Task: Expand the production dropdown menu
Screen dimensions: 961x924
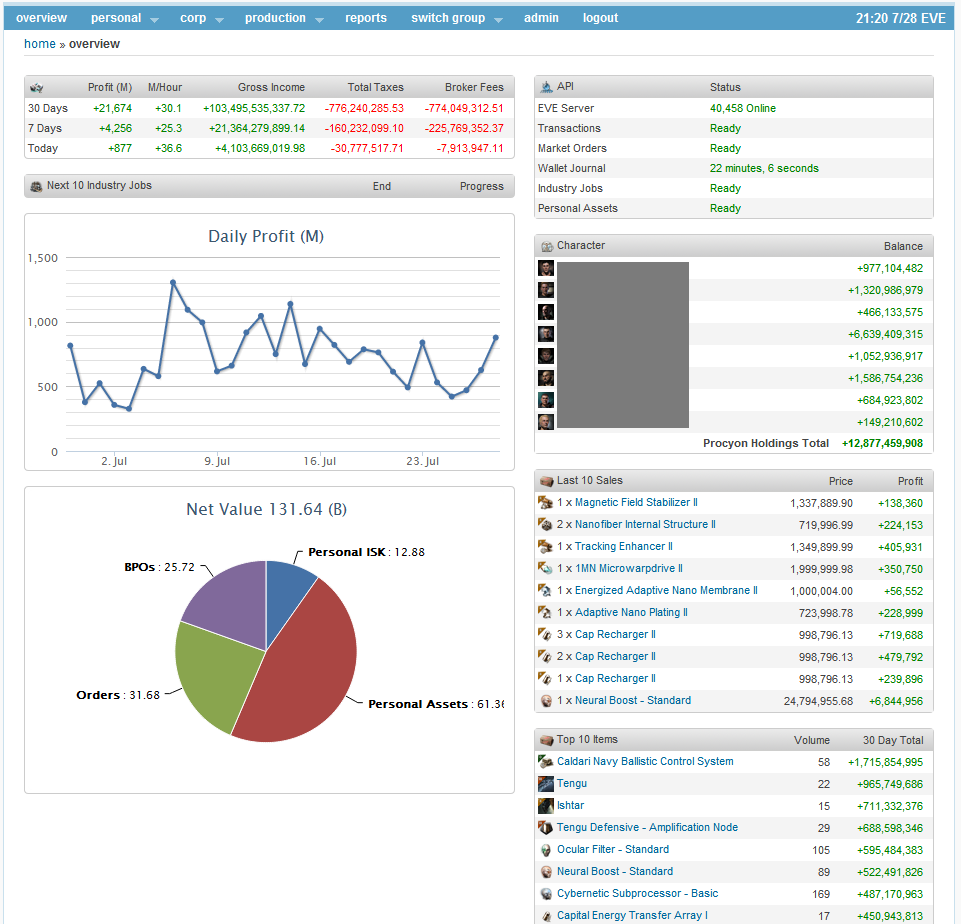Action: click(x=284, y=18)
